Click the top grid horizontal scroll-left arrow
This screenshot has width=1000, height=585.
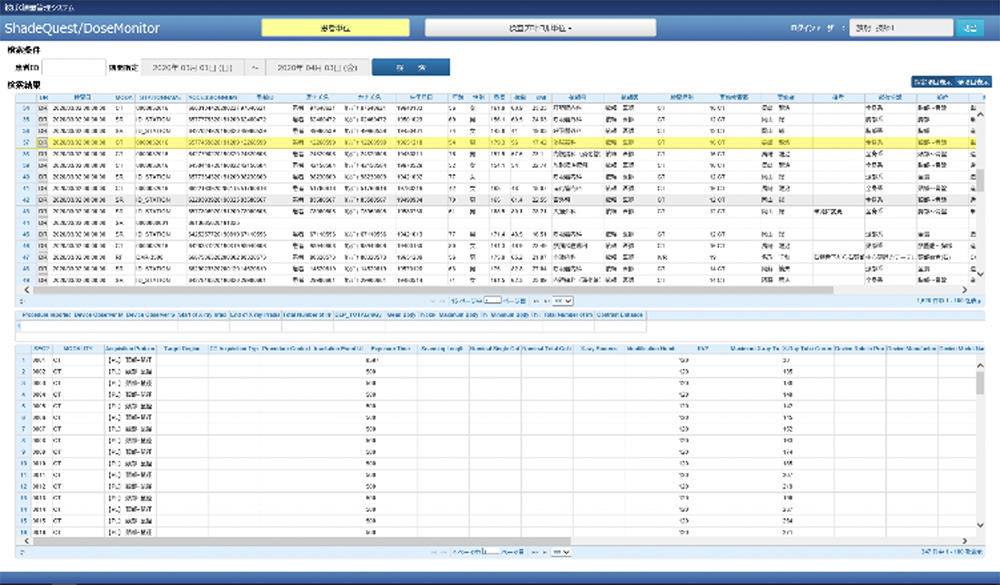click(26, 290)
